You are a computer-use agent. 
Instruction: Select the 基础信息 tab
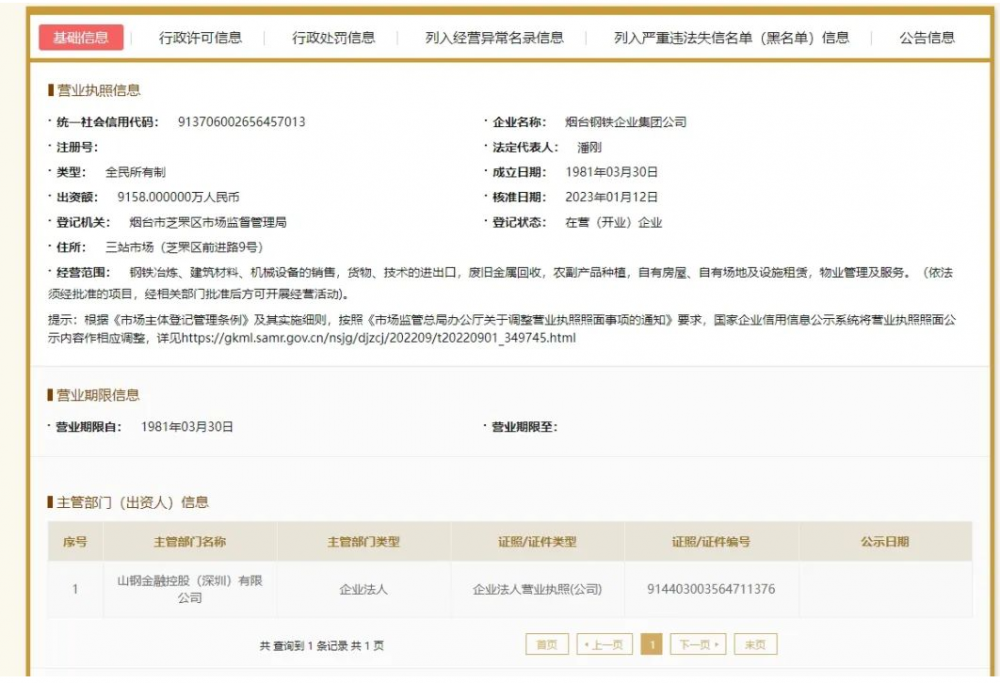81,38
